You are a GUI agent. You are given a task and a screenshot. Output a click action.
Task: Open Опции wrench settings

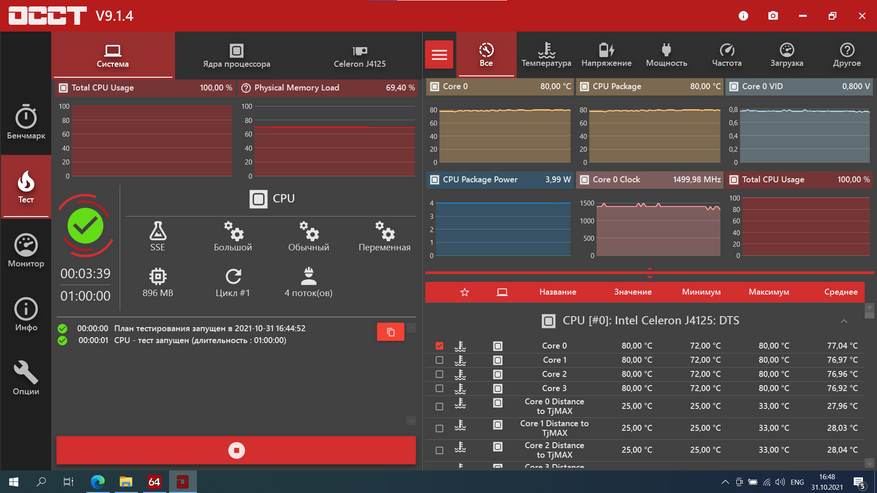(x=26, y=378)
